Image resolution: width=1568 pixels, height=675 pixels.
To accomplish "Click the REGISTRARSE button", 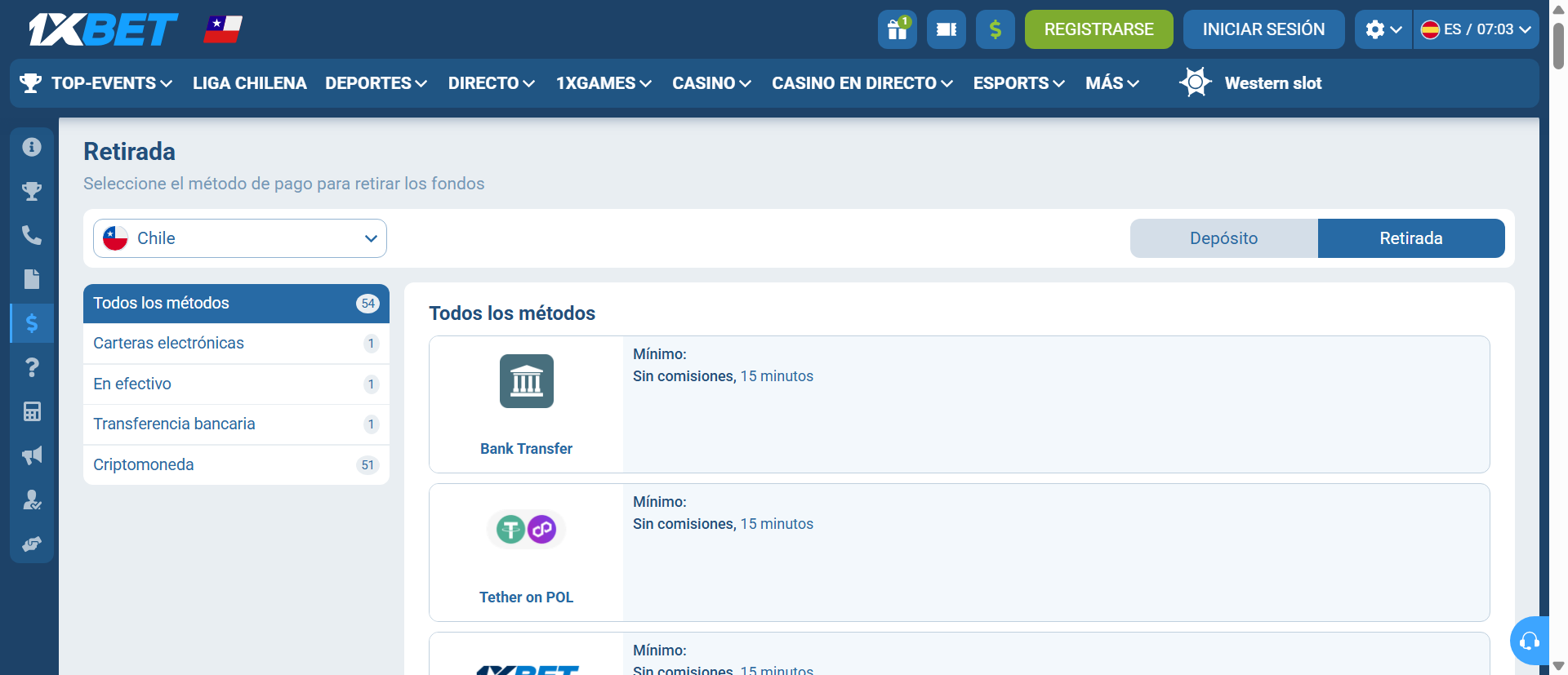I will [x=1099, y=29].
